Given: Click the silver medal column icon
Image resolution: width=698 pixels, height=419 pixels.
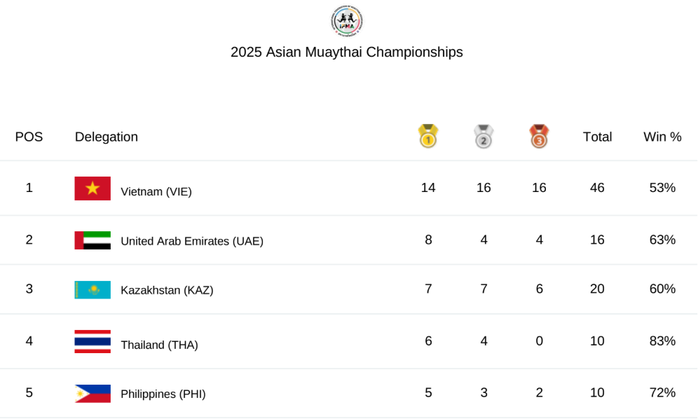Looking at the screenshot, I should click(x=483, y=136).
